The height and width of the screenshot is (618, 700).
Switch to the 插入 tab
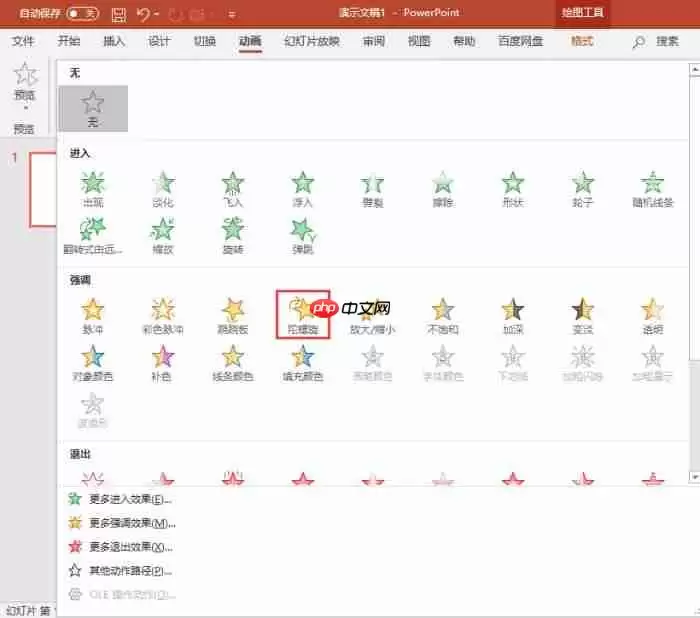click(114, 42)
